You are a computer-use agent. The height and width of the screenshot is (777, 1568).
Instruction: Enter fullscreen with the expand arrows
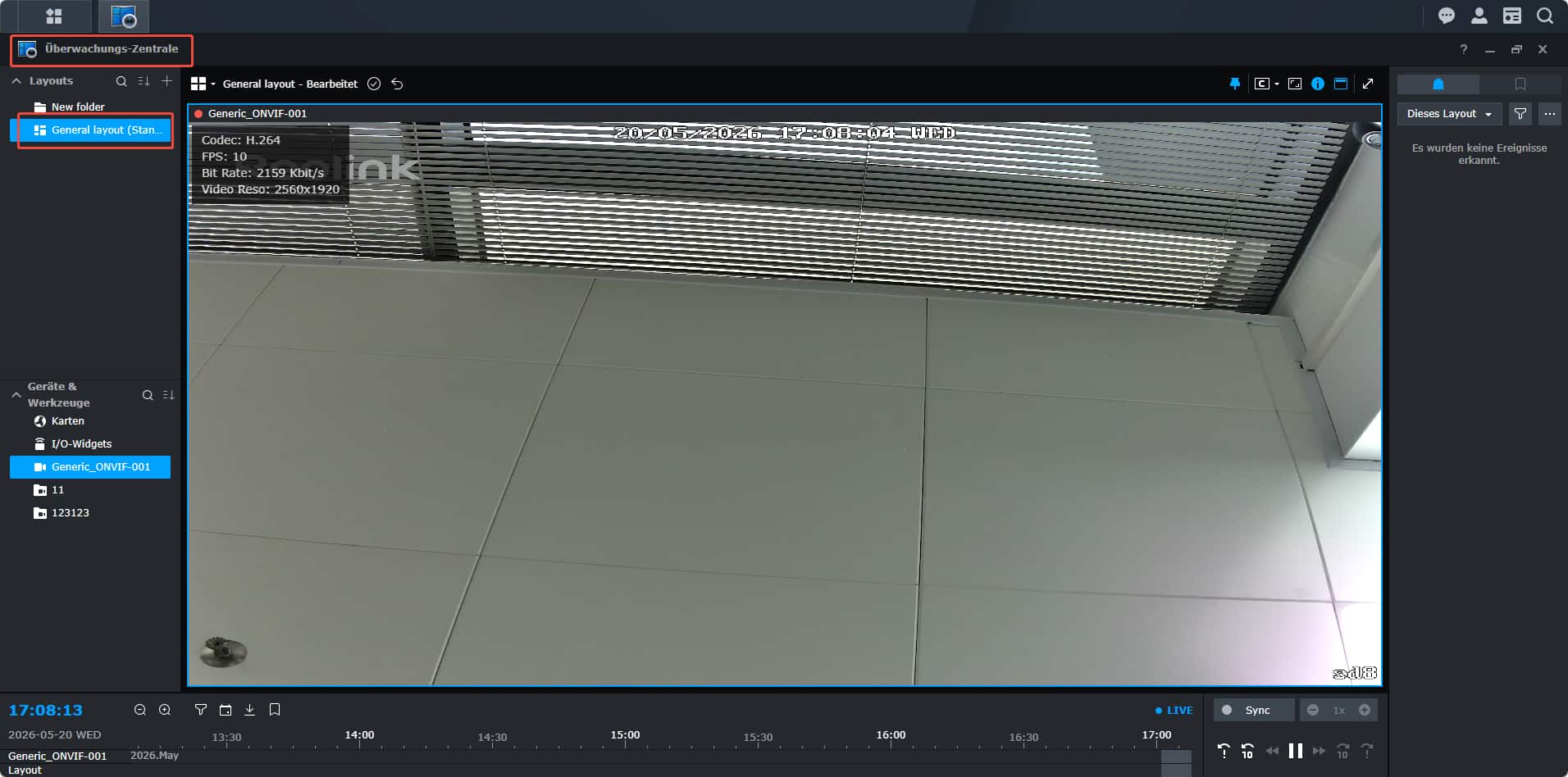coord(1368,84)
